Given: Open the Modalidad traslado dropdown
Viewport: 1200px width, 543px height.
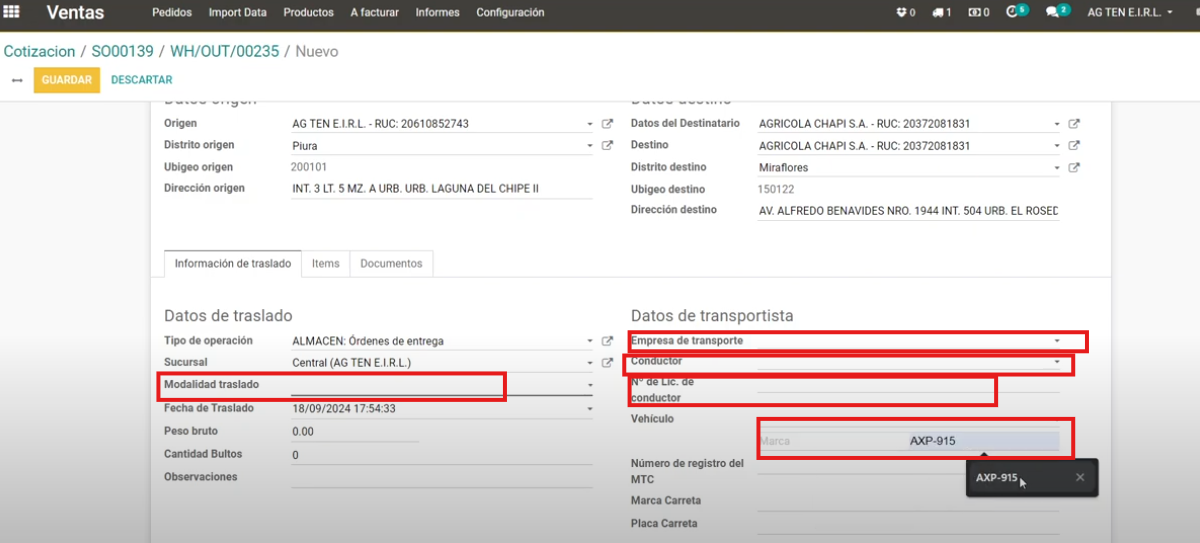Looking at the screenshot, I should click(590, 386).
